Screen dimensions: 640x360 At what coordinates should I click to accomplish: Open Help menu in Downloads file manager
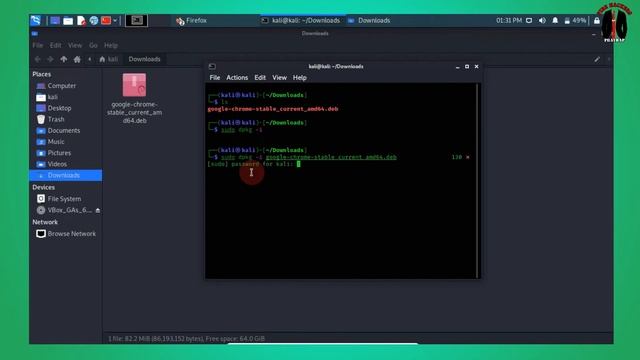click(x=111, y=45)
